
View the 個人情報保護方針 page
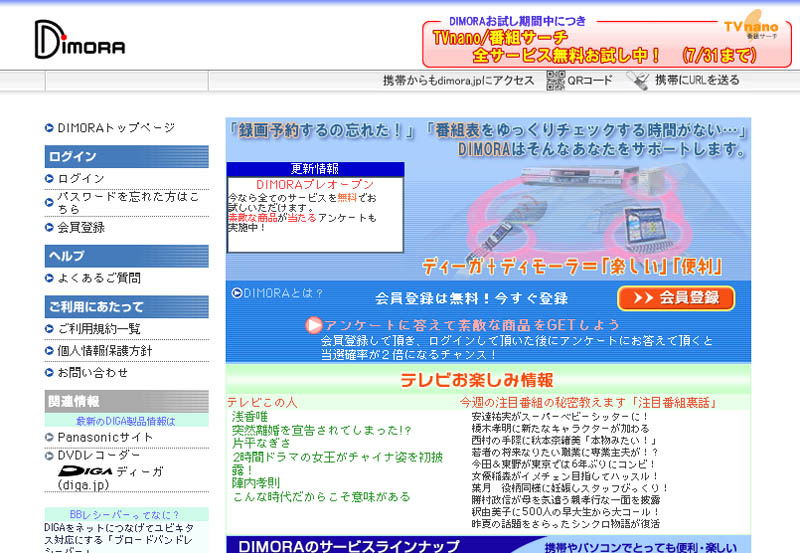click(104, 351)
